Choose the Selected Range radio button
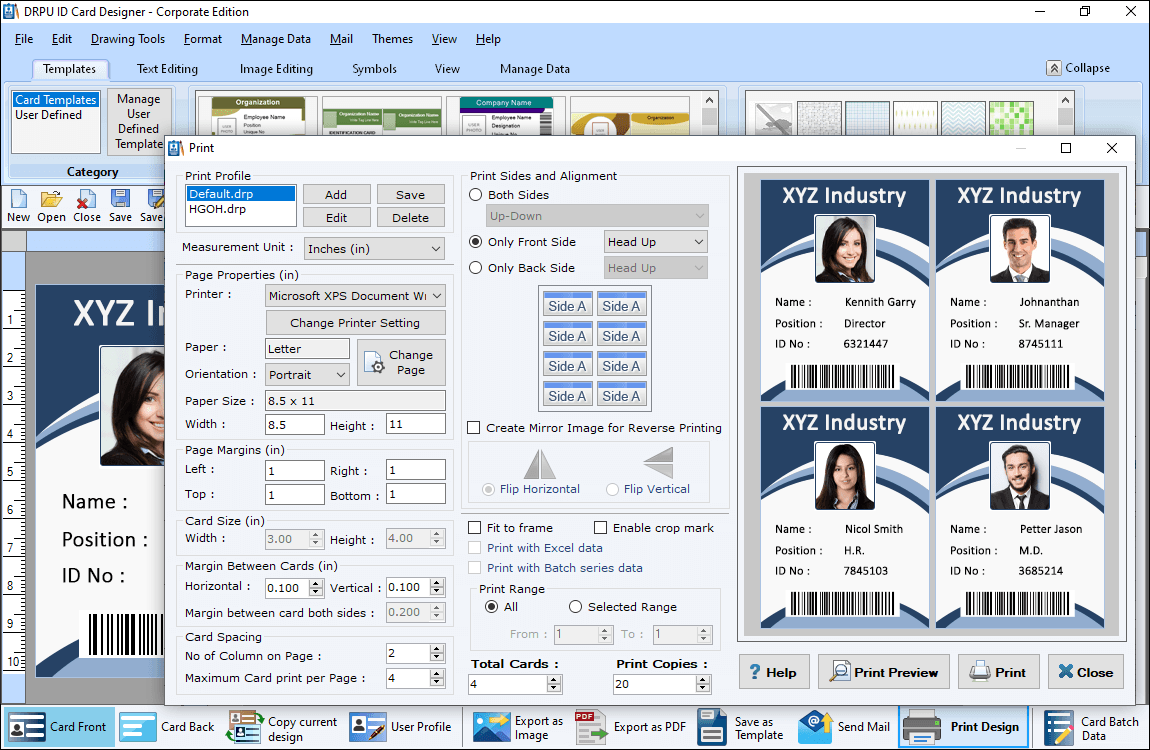 (576, 607)
